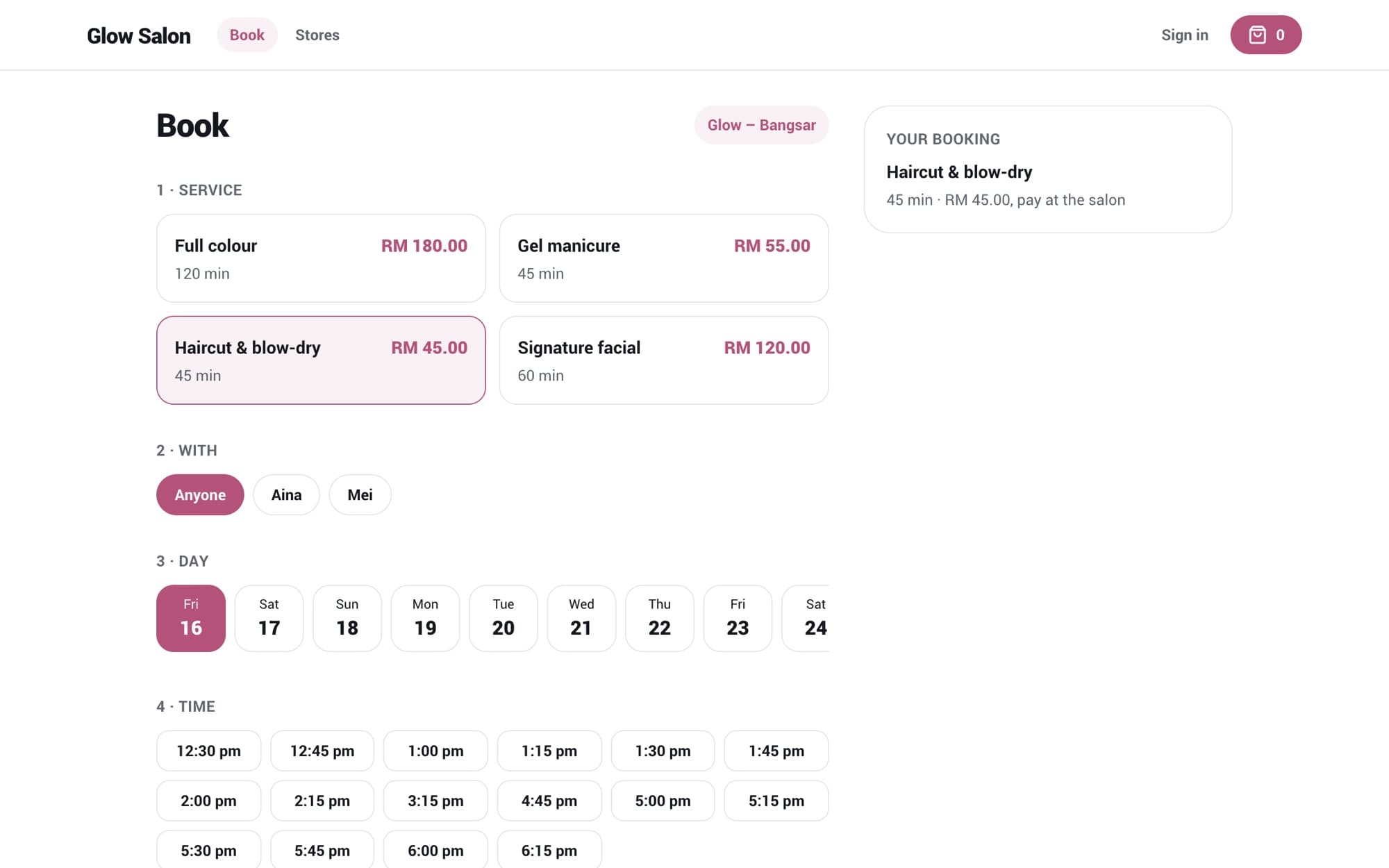The width and height of the screenshot is (1389, 868).
Task: Click the Your Booking heading
Action: click(x=943, y=139)
